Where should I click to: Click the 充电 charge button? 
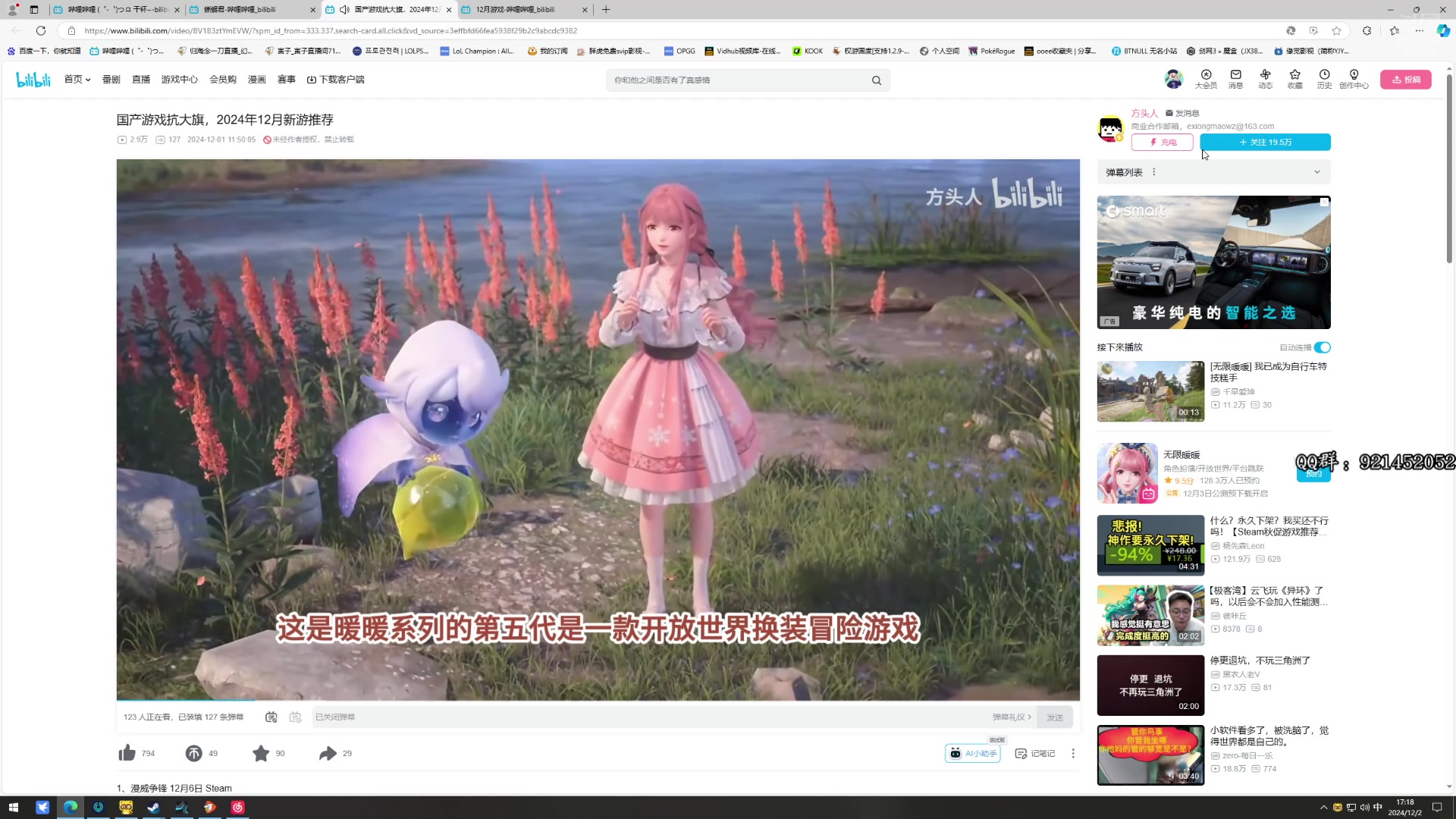[1162, 143]
